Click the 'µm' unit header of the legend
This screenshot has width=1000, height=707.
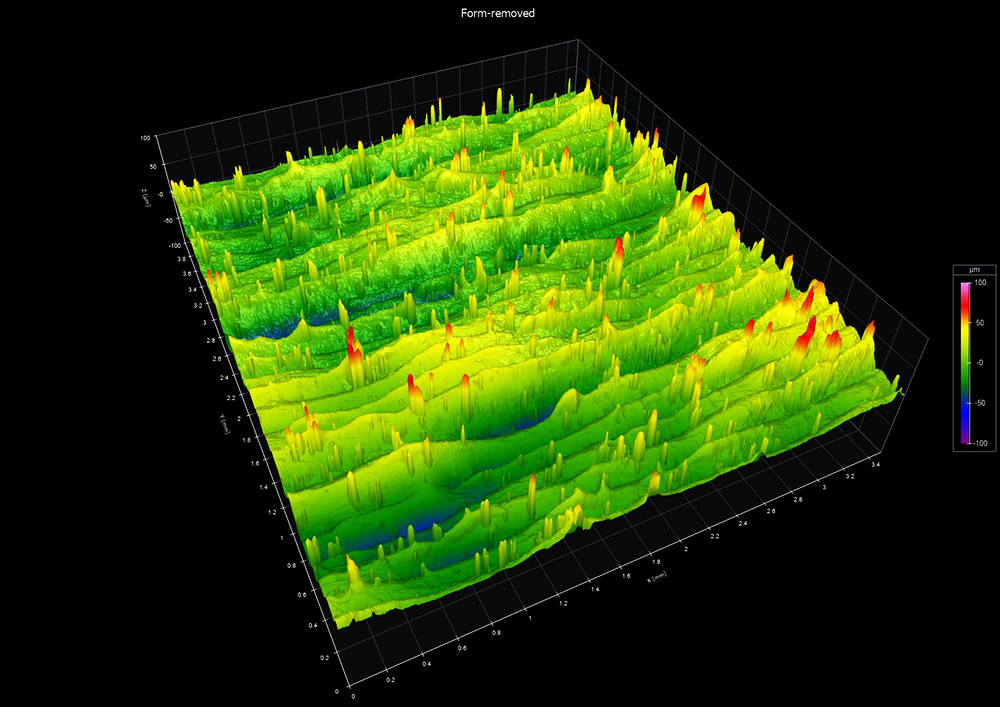click(974, 270)
